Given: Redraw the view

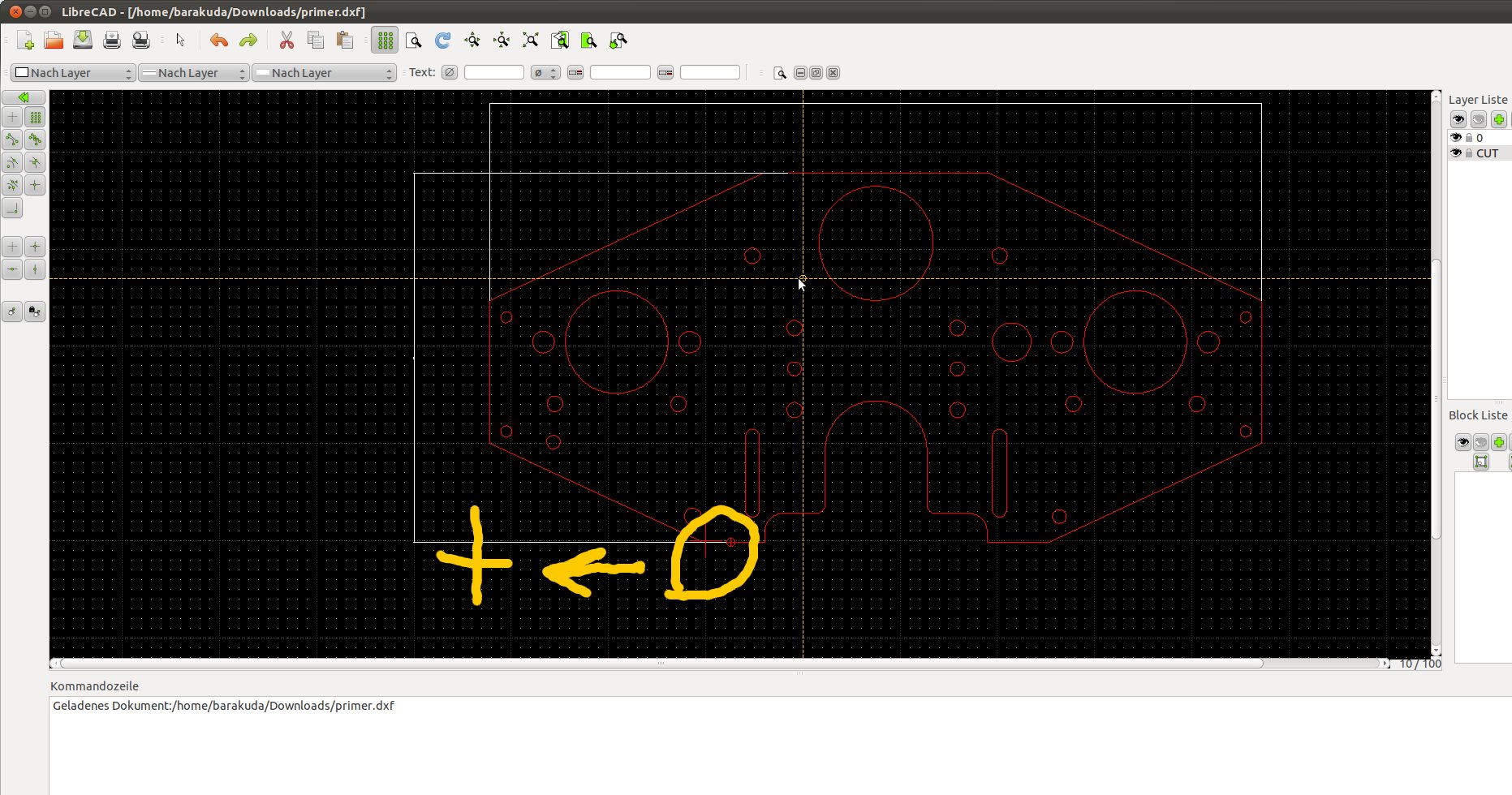Looking at the screenshot, I should pos(443,41).
